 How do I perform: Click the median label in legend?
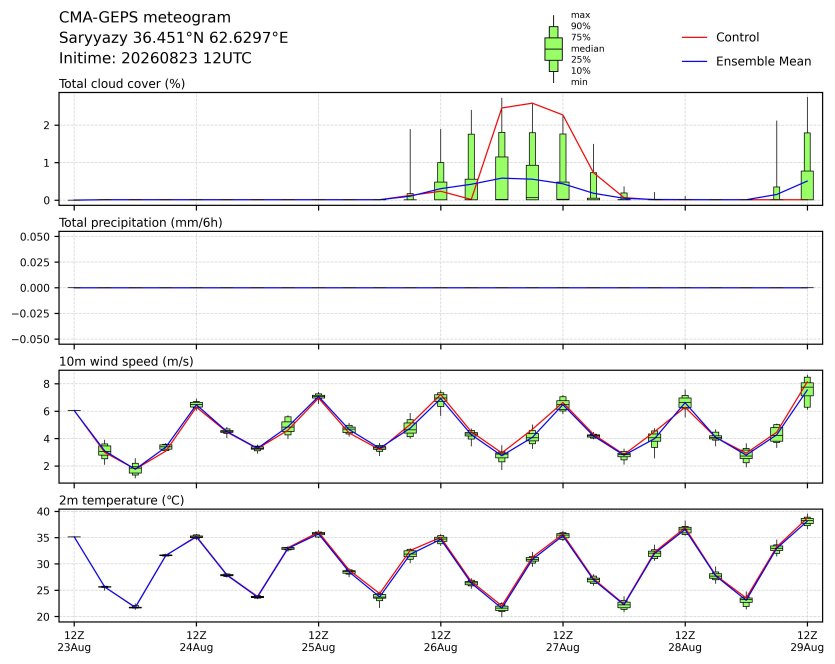(x=587, y=48)
